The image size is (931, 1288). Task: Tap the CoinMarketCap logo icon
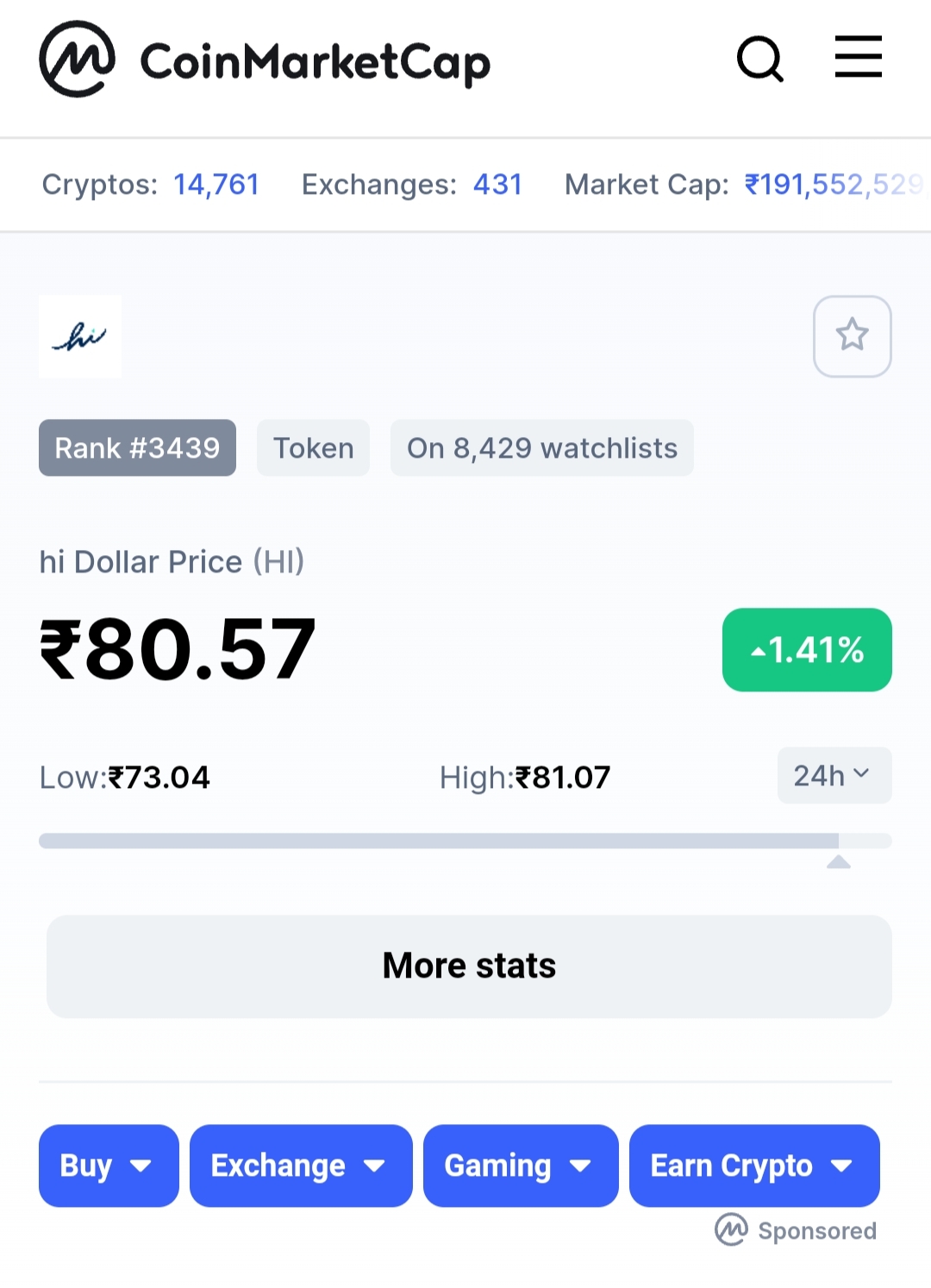[78, 59]
